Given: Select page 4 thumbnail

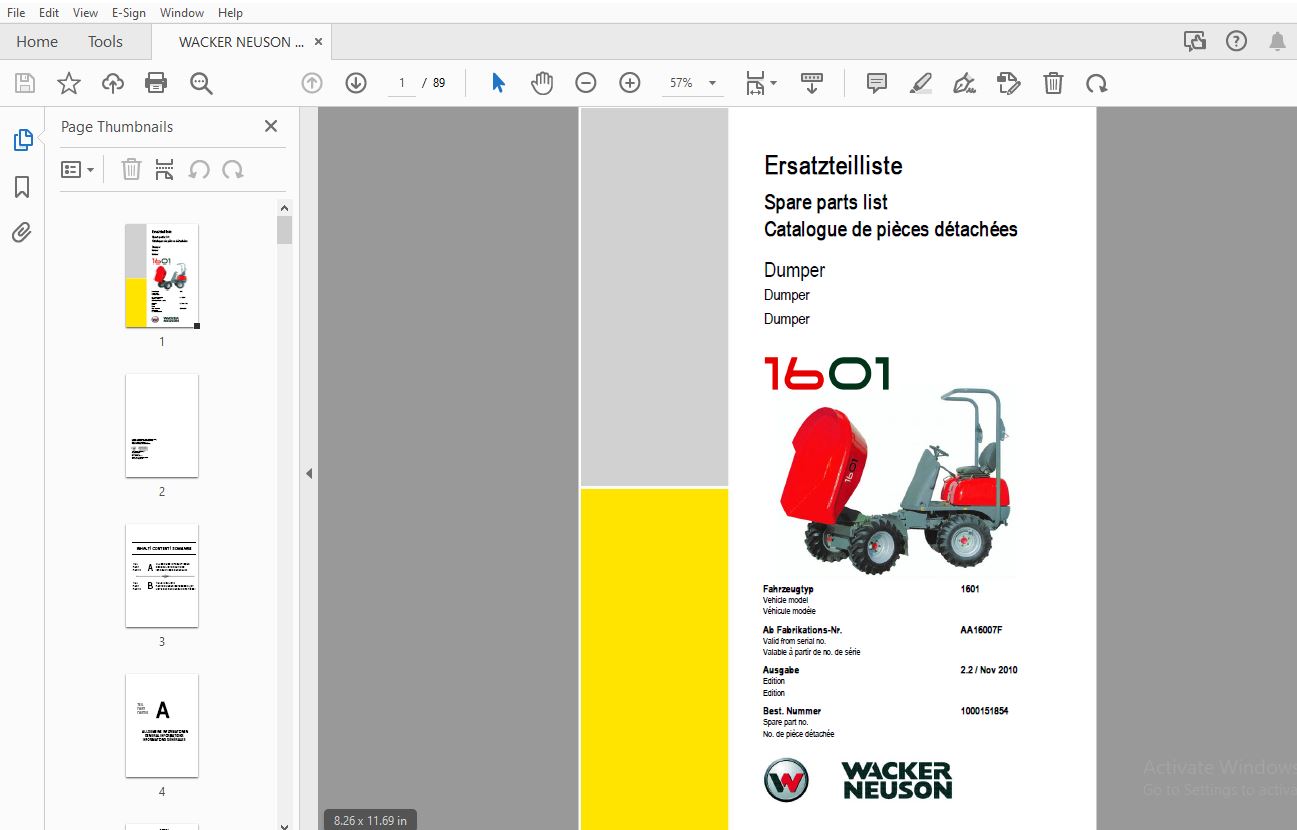Looking at the screenshot, I should coord(162,726).
